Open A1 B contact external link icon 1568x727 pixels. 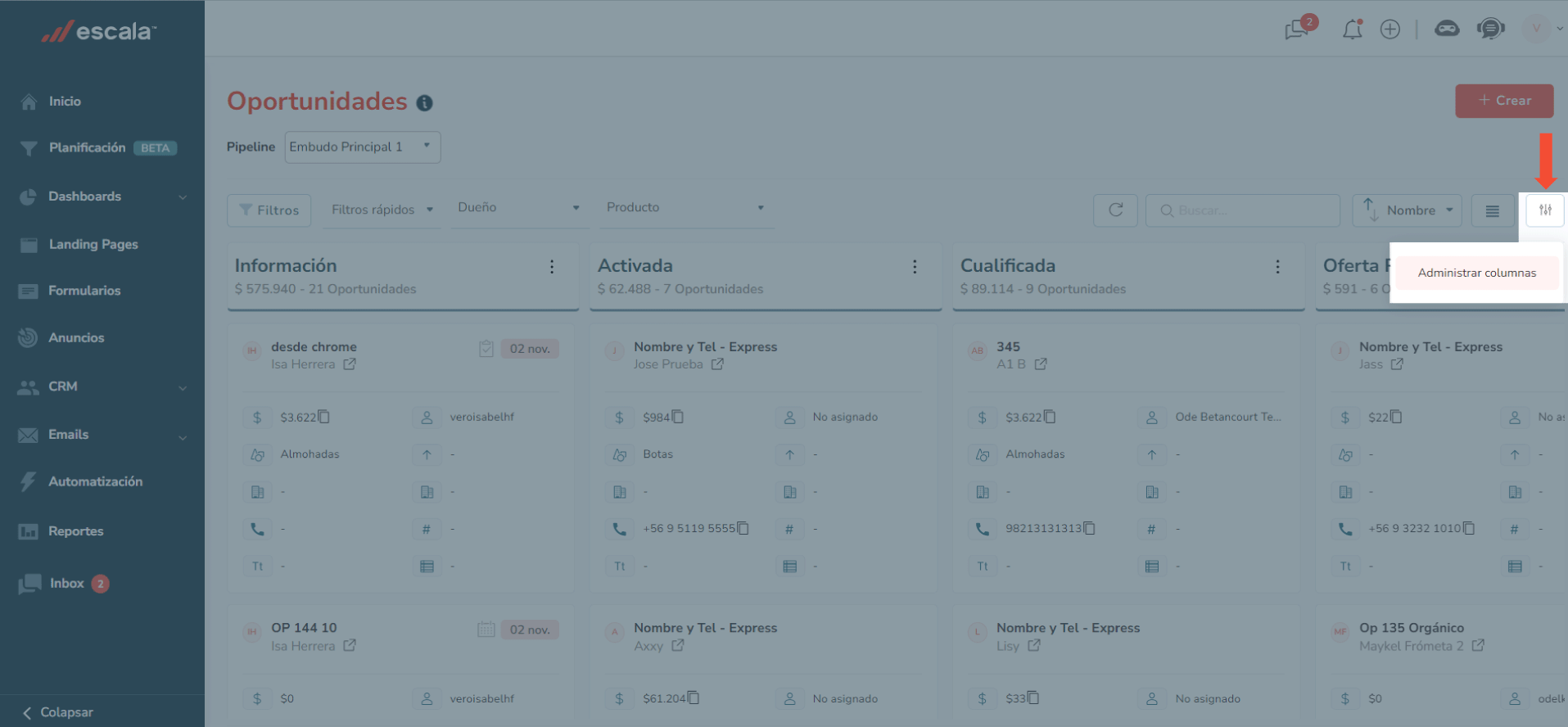[x=1041, y=364]
